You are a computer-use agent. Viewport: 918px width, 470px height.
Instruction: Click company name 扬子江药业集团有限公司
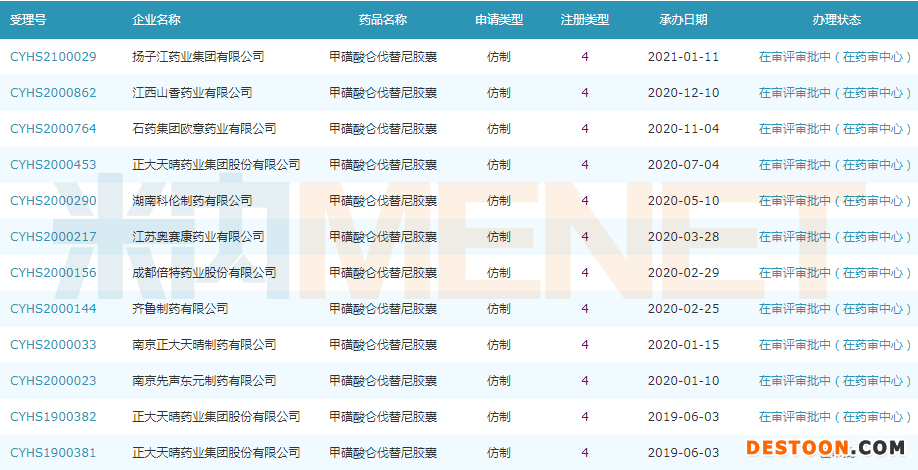click(198, 57)
